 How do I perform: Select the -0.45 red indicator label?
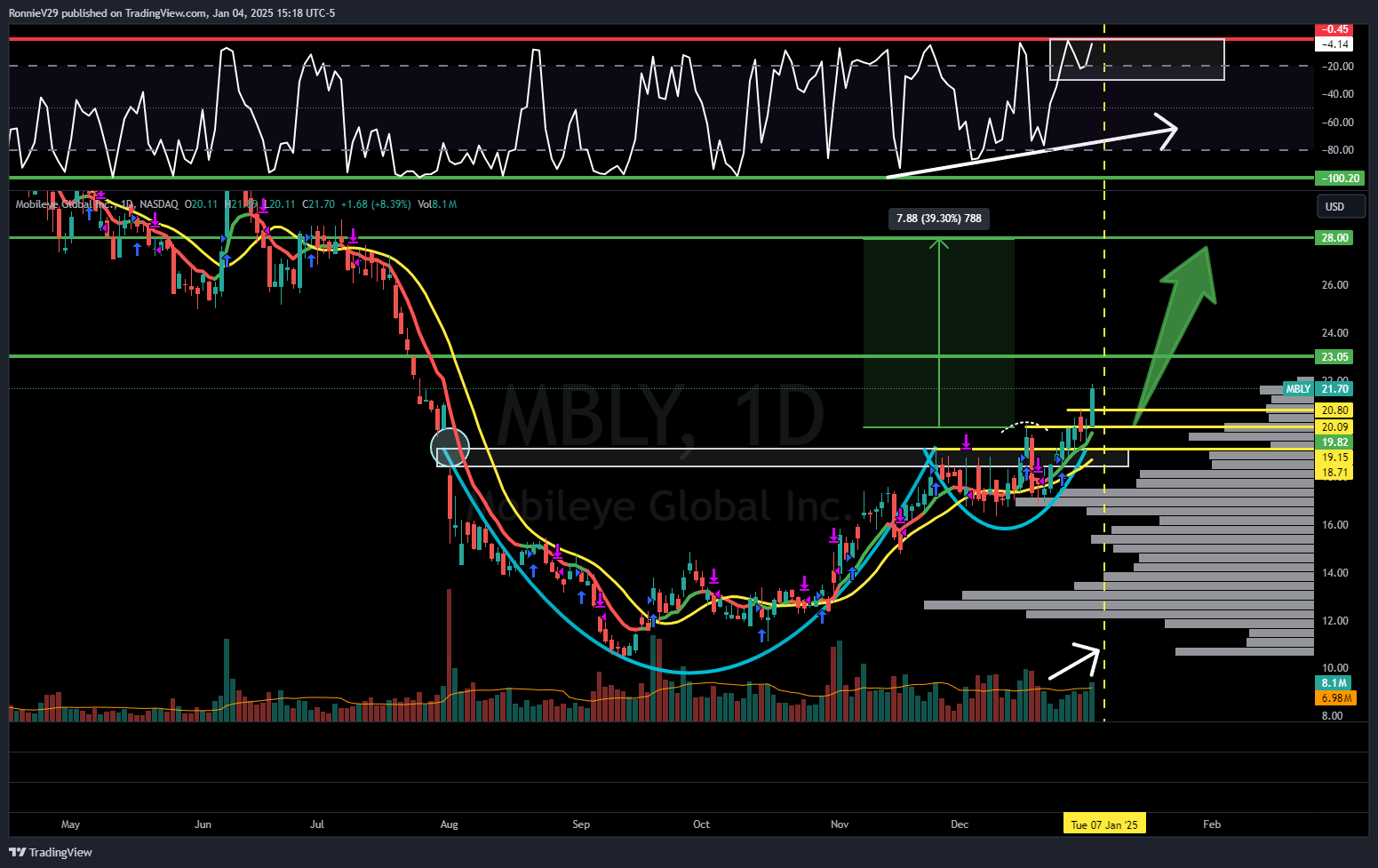click(x=1334, y=29)
